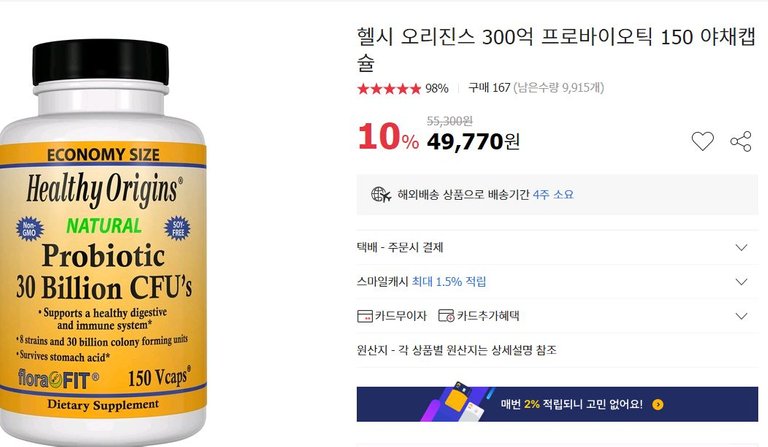Click the 98% rating percentage
The width and height of the screenshot is (768, 447).
[436, 89]
